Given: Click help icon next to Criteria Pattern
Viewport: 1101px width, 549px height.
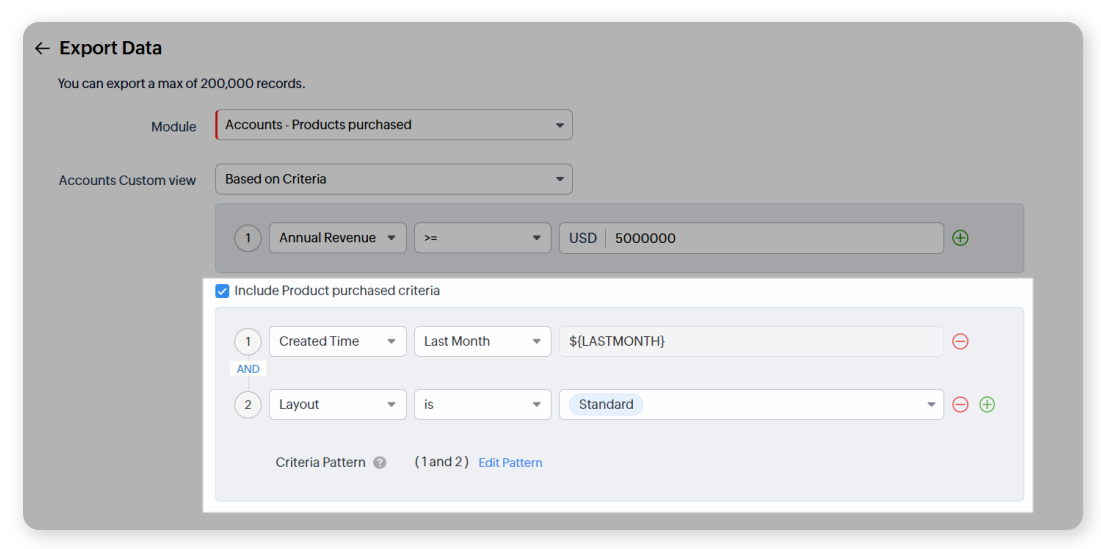Looking at the screenshot, I should [x=380, y=463].
